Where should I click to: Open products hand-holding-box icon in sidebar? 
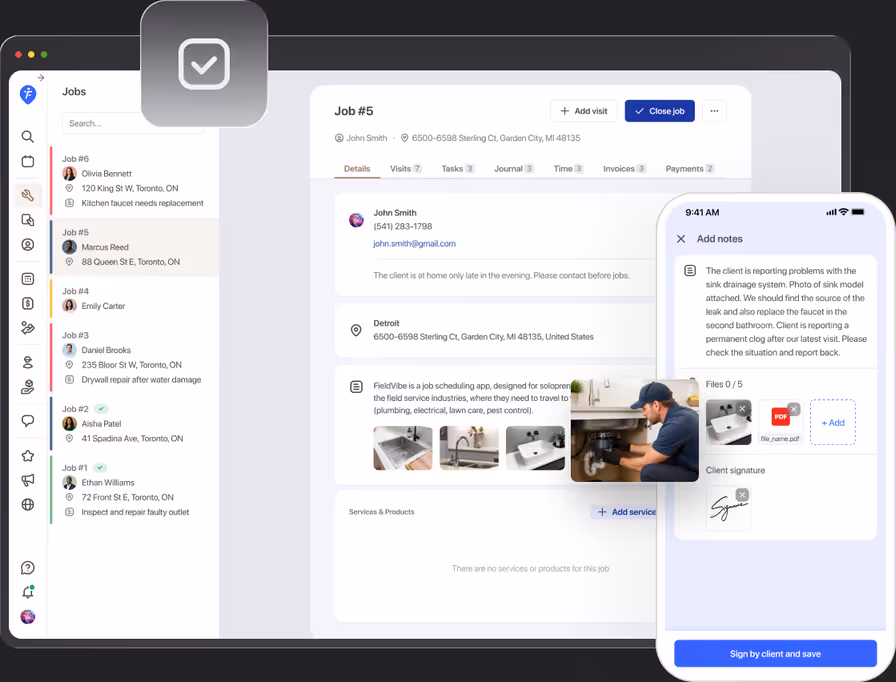27,387
